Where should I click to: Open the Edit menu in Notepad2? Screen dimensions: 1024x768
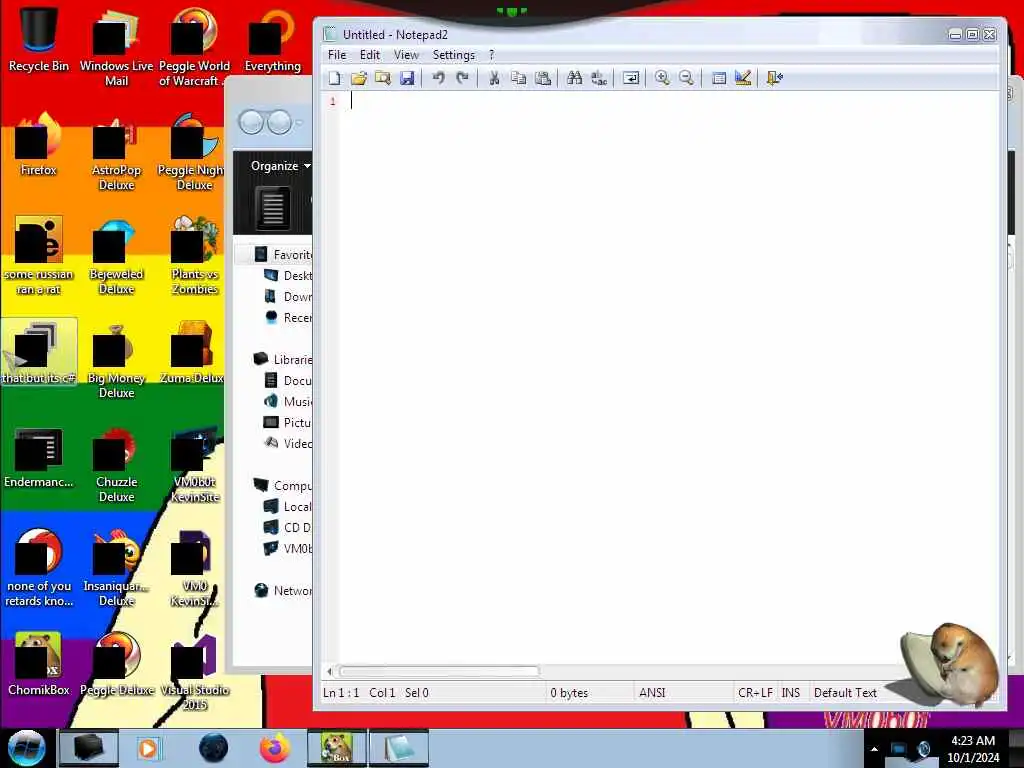(370, 55)
